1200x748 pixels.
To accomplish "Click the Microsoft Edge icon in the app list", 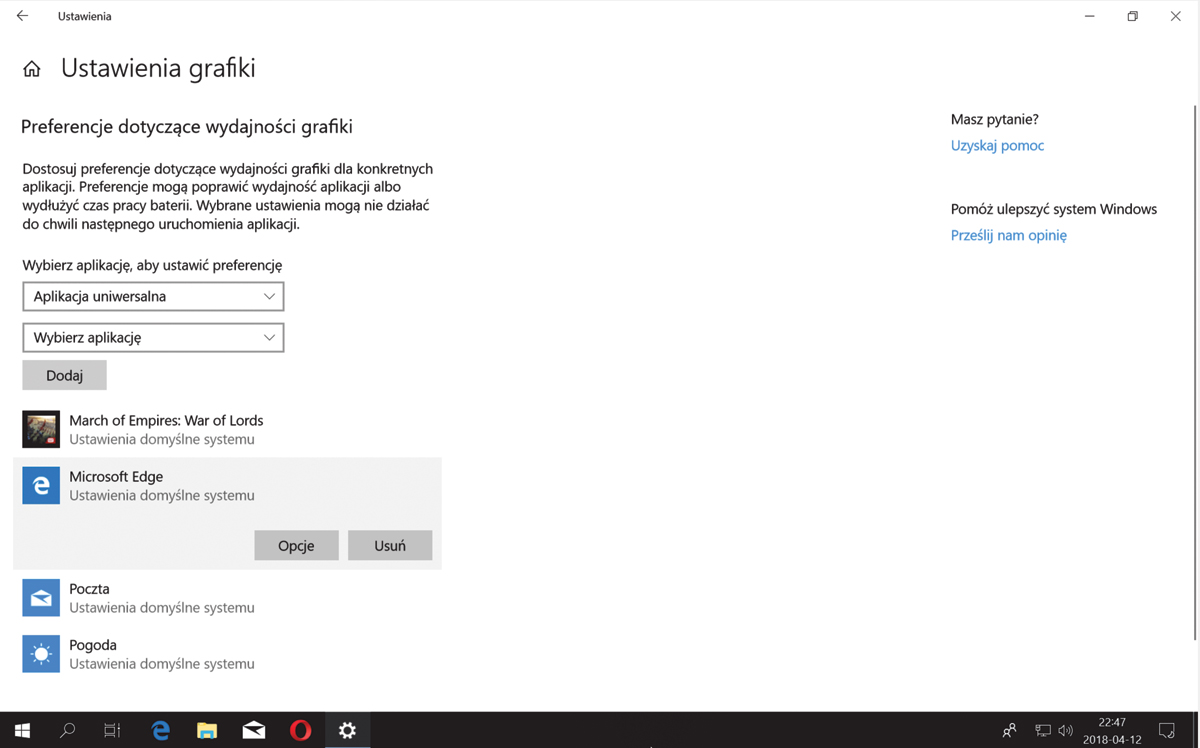I will click(41, 485).
